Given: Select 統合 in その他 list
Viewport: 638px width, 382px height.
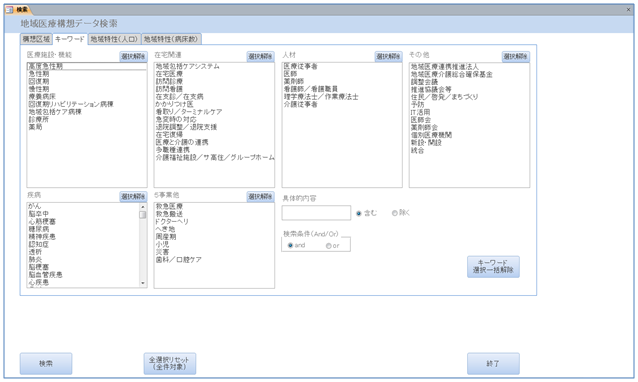Looking at the screenshot, I should [469, 150].
